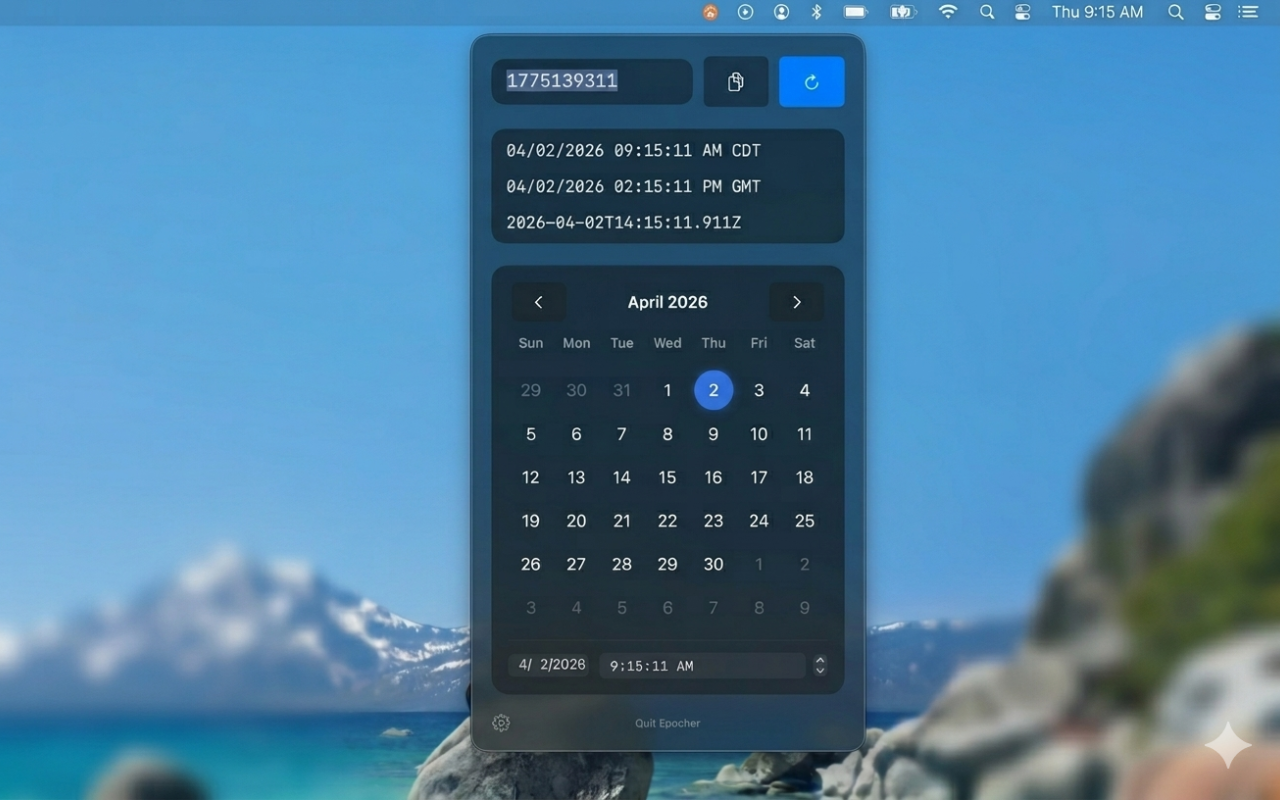Pick day 20 on the calendar
Screen dimensions: 1280x800
576,521
